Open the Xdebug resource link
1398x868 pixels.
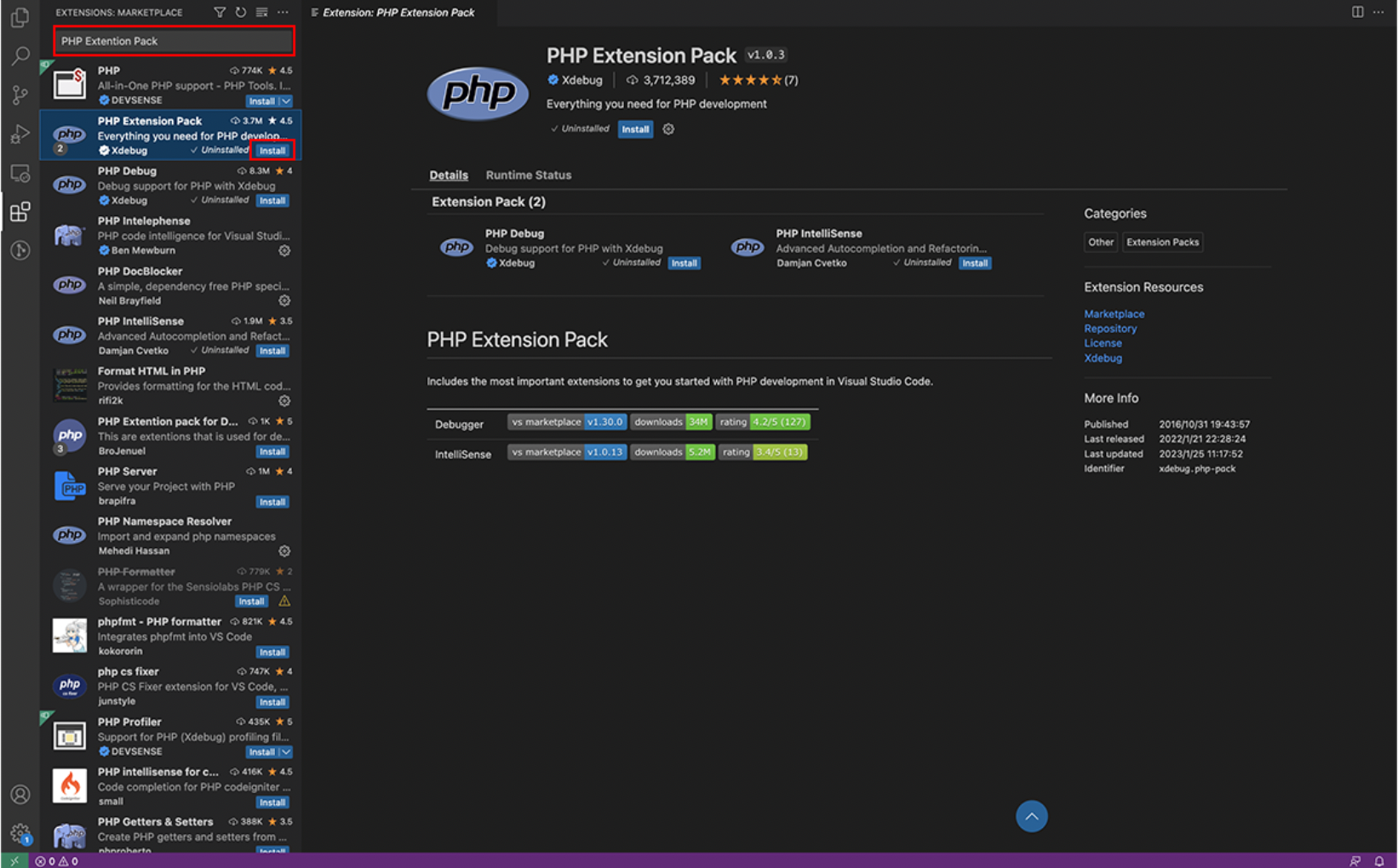click(x=1103, y=358)
